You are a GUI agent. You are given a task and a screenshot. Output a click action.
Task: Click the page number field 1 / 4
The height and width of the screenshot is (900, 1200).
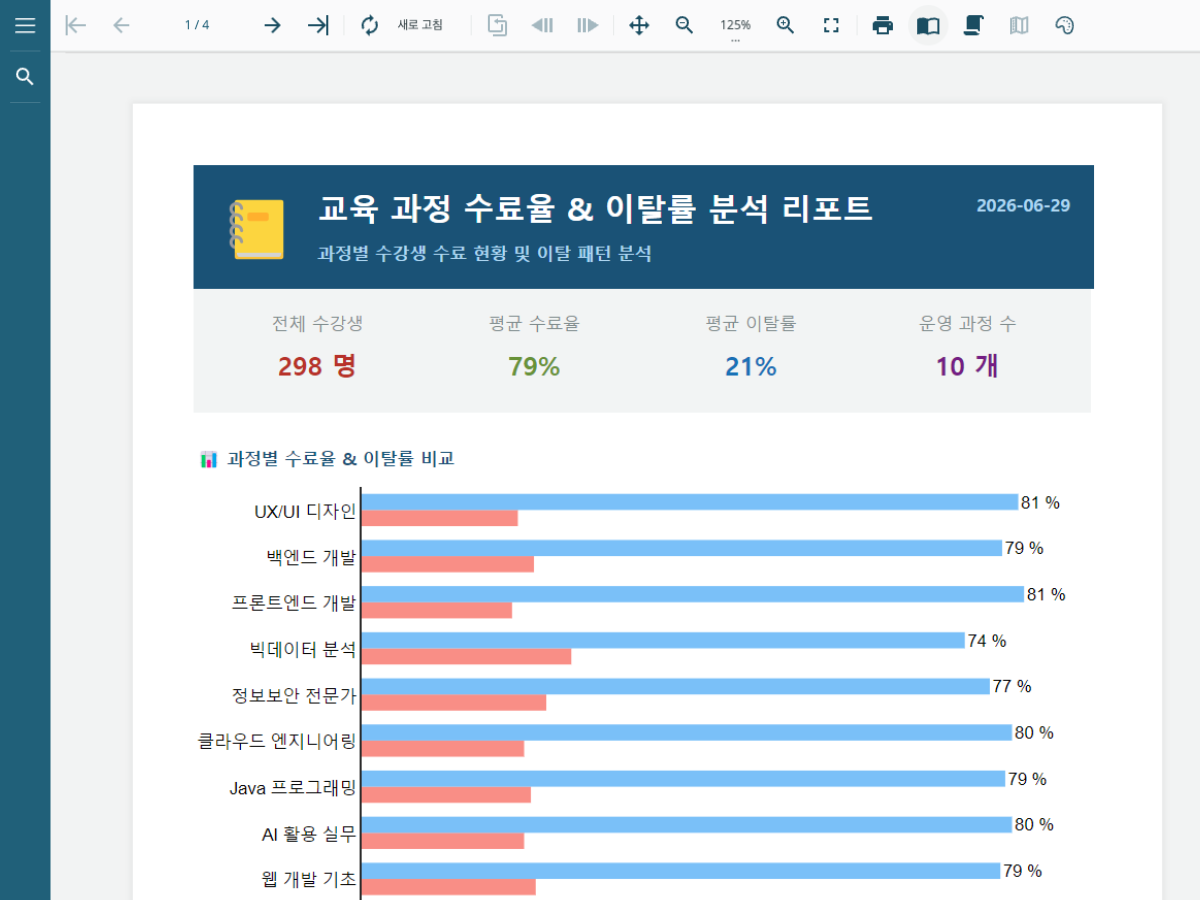197,25
